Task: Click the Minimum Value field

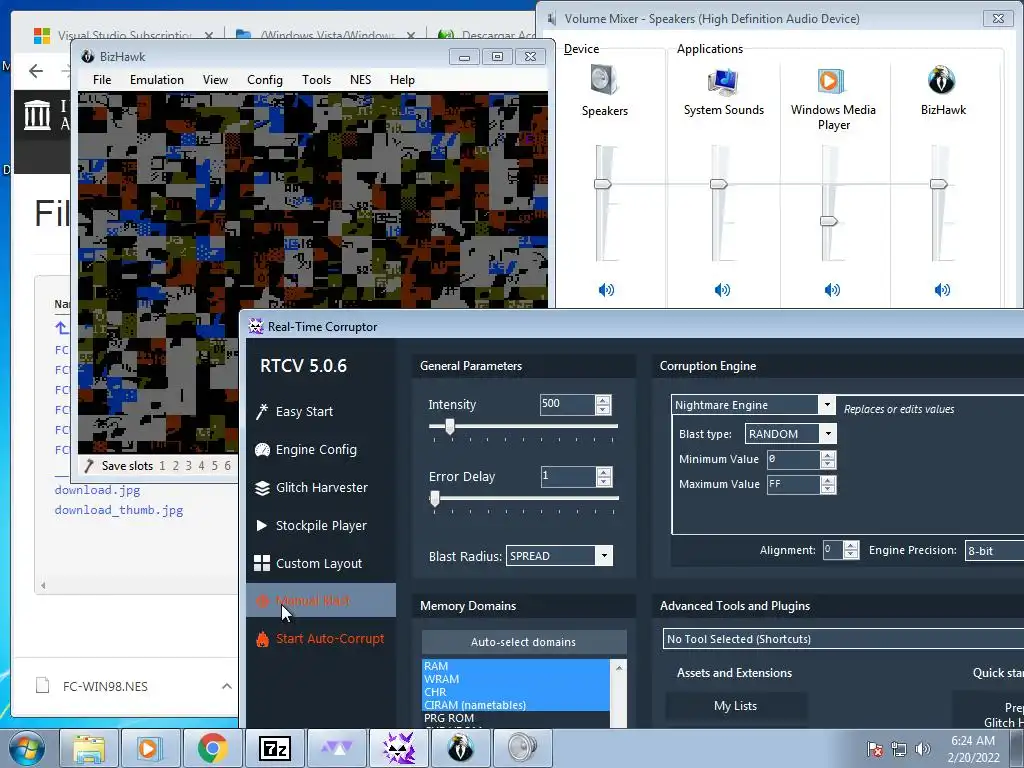Action: (x=793, y=459)
